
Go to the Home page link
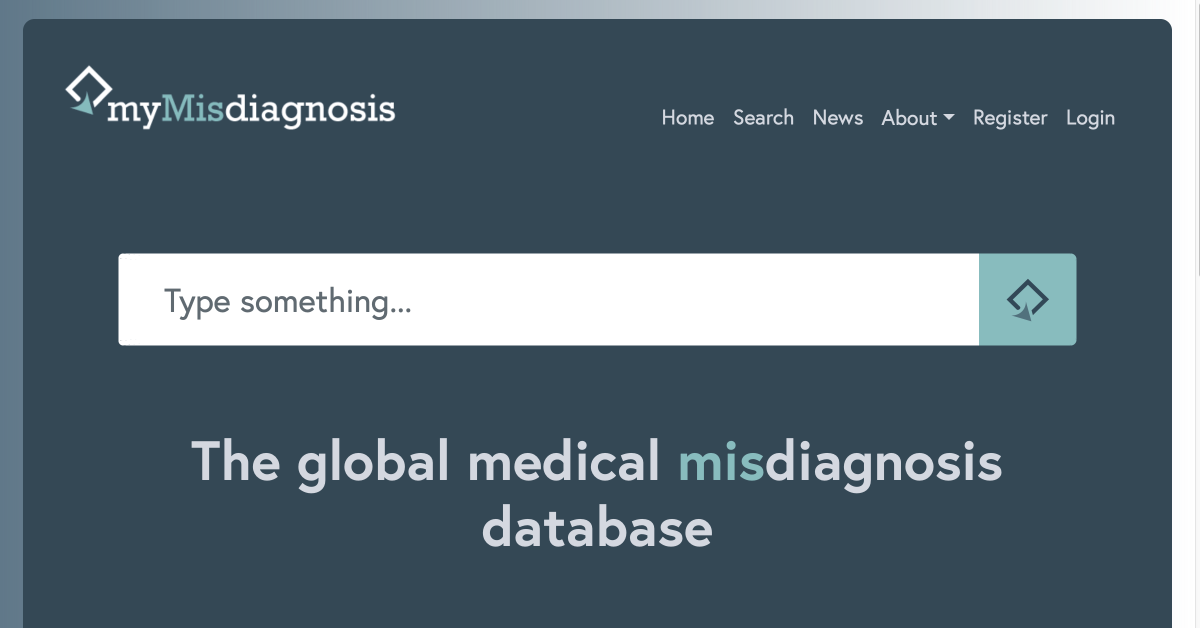pos(688,118)
